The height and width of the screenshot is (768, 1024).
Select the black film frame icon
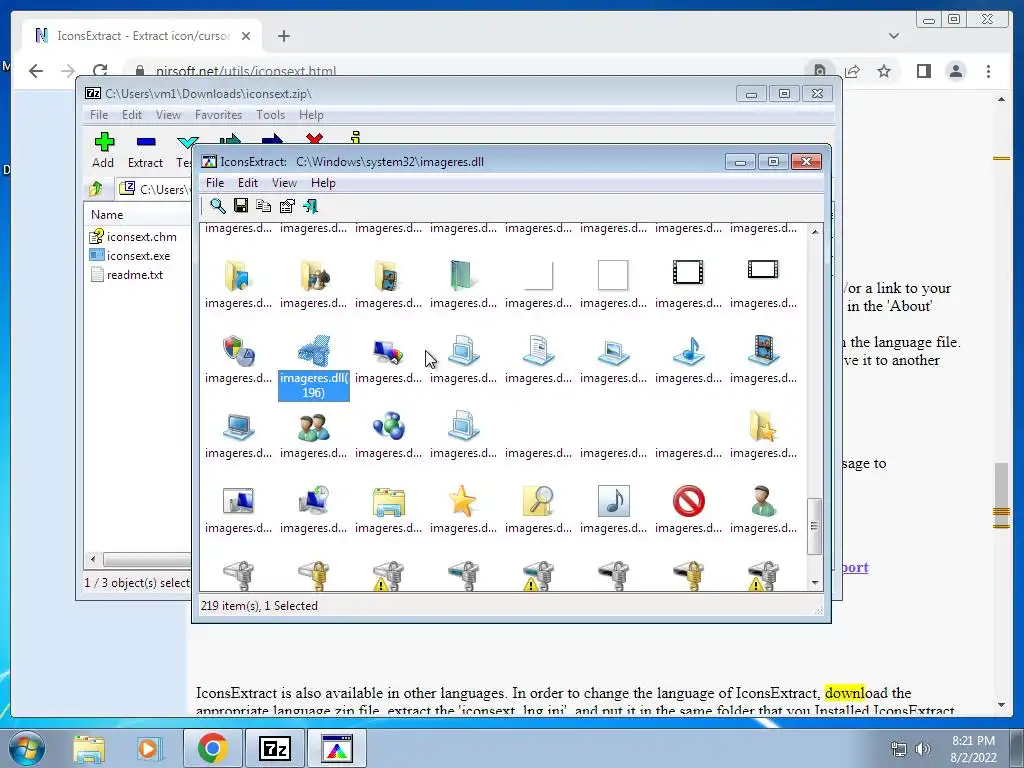[x=688, y=272]
